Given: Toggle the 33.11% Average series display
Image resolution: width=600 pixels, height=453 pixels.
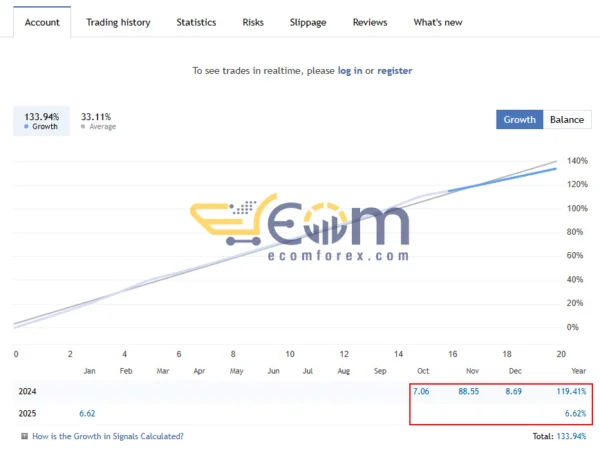Looking at the screenshot, I should (97, 121).
